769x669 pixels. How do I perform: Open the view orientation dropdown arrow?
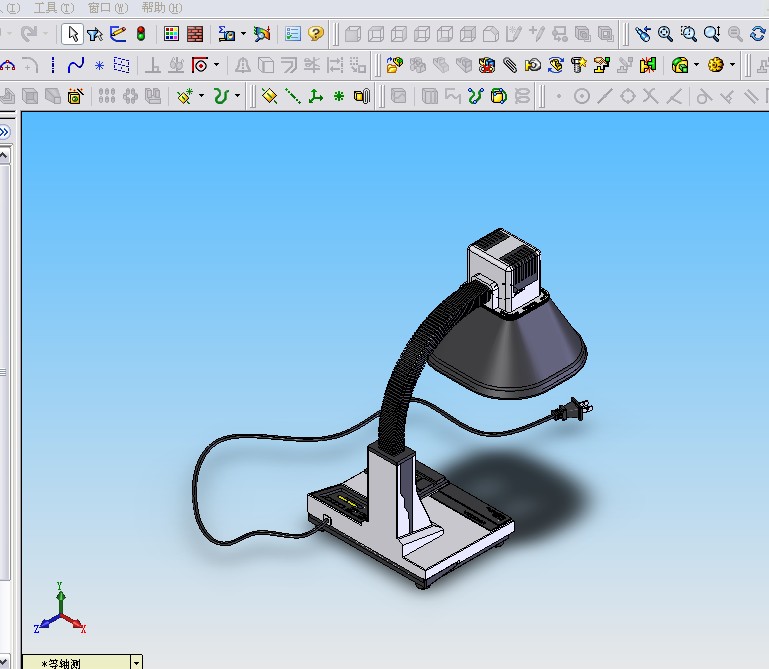136,663
